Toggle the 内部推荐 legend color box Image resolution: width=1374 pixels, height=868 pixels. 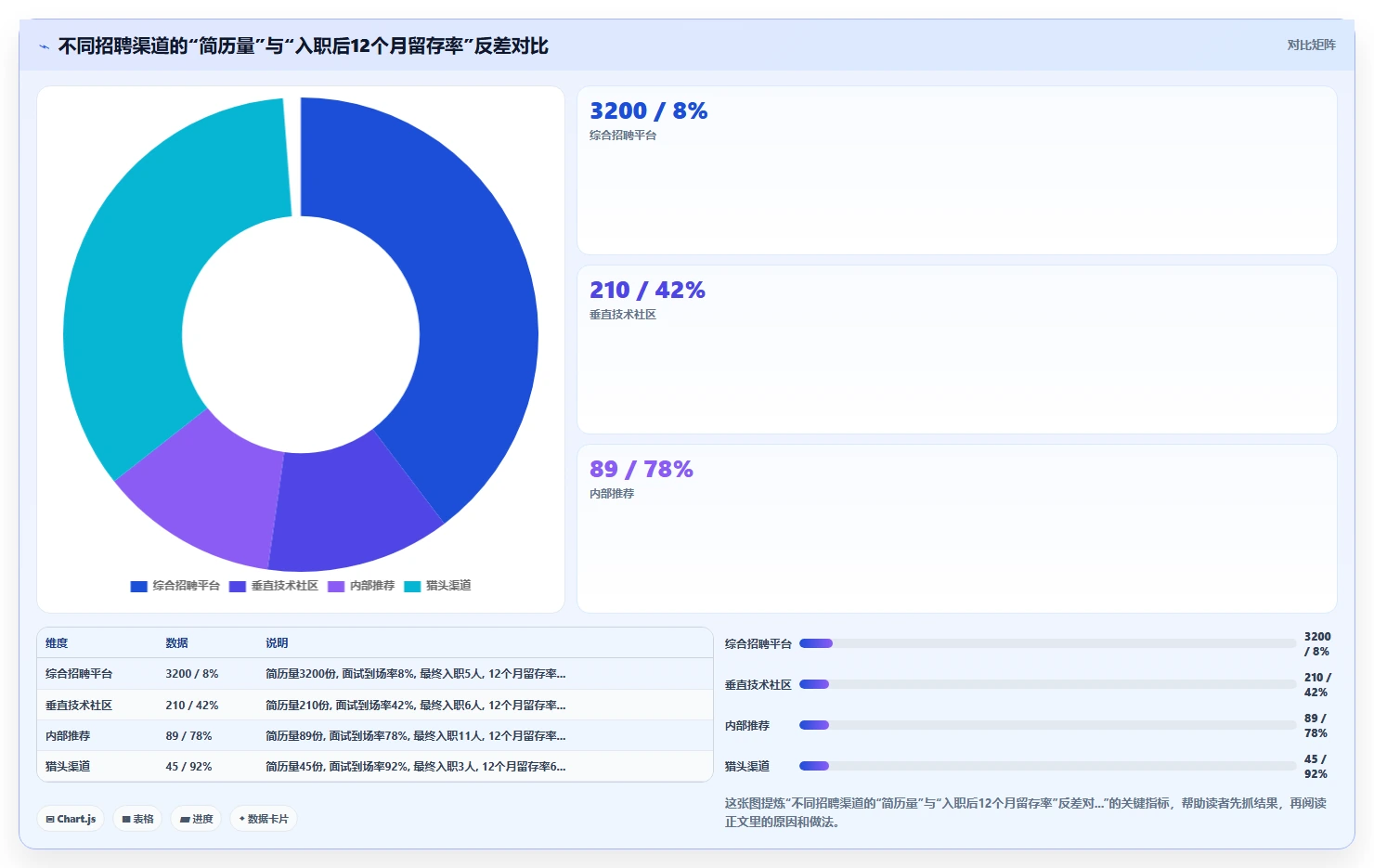pyautogui.click(x=336, y=586)
